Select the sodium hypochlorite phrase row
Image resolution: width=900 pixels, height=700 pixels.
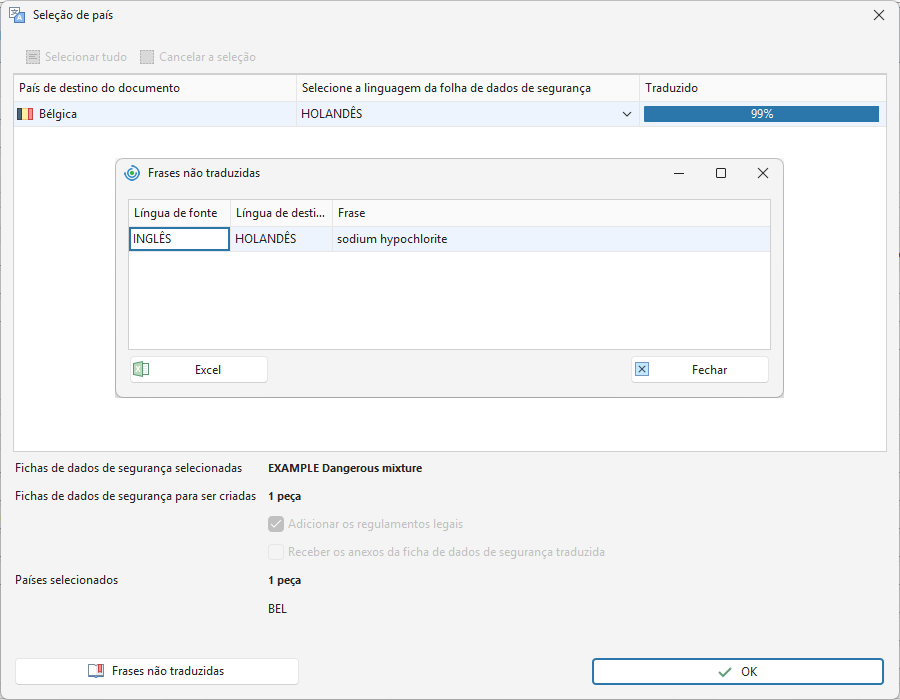tap(449, 239)
